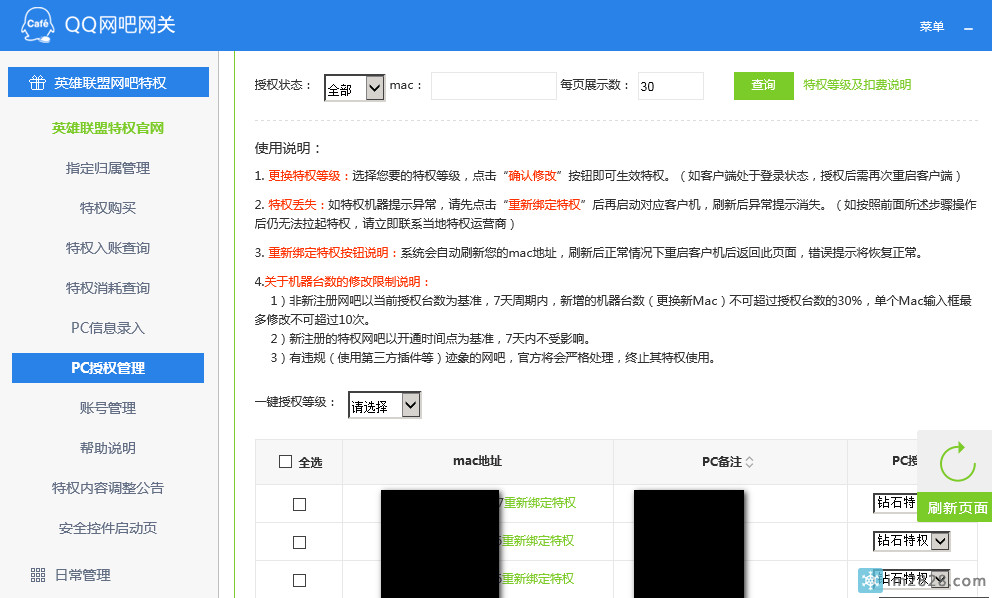The height and width of the screenshot is (598, 993).
Task: Click the mac address input field
Action: coord(493,87)
